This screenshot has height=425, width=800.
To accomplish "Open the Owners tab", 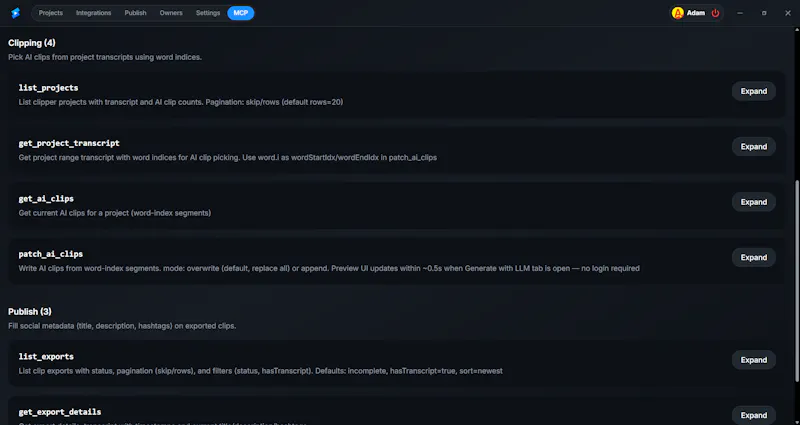I will coord(171,13).
